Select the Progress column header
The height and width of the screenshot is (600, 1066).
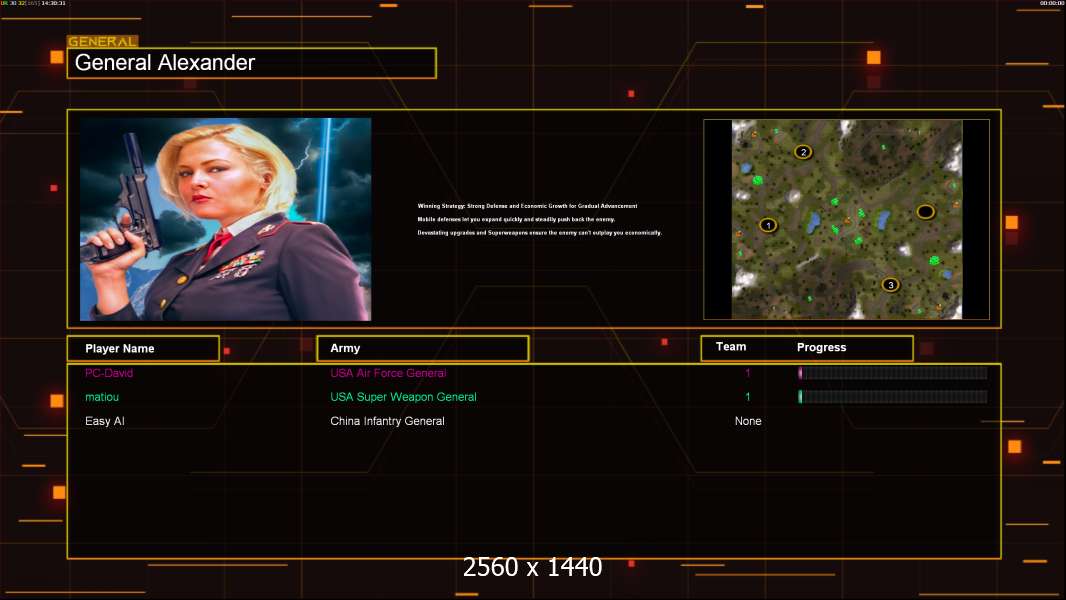click(x=821, y=347)
